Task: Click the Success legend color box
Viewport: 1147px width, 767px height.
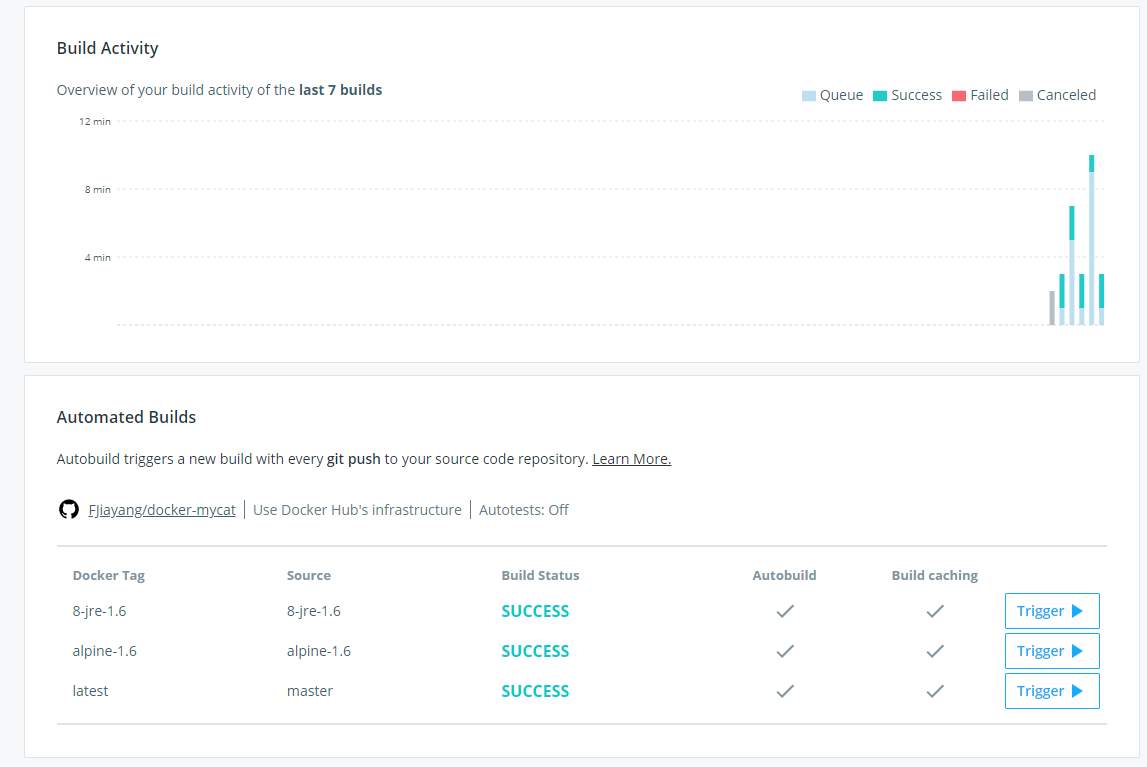Action: coord(880,96)
